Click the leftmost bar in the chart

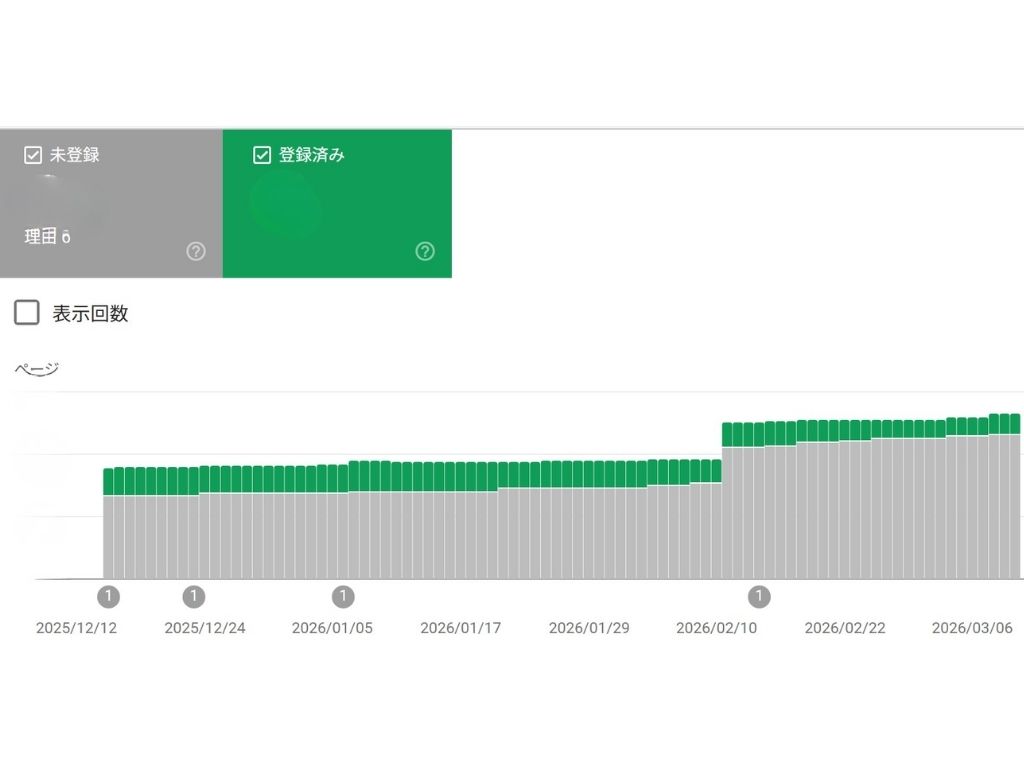(108, 530)
